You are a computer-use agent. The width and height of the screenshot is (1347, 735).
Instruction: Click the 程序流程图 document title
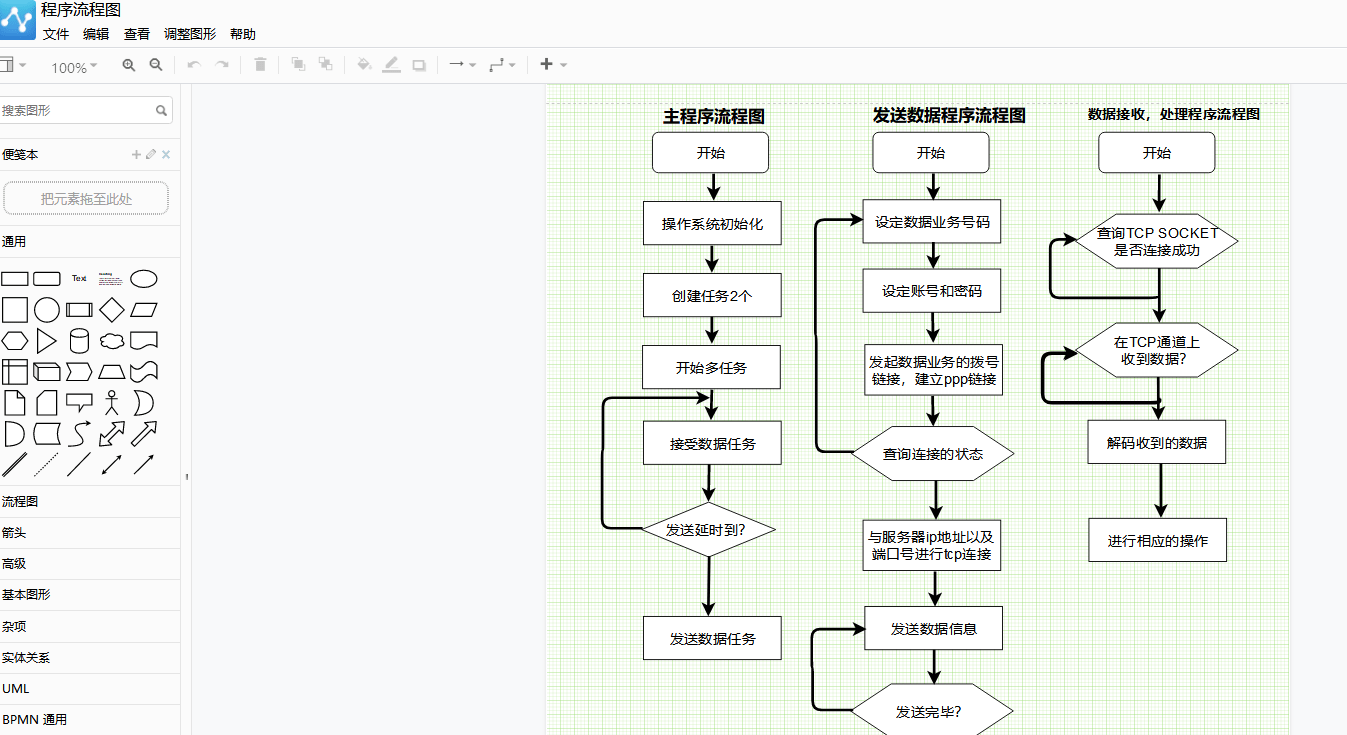pos(81,10)
